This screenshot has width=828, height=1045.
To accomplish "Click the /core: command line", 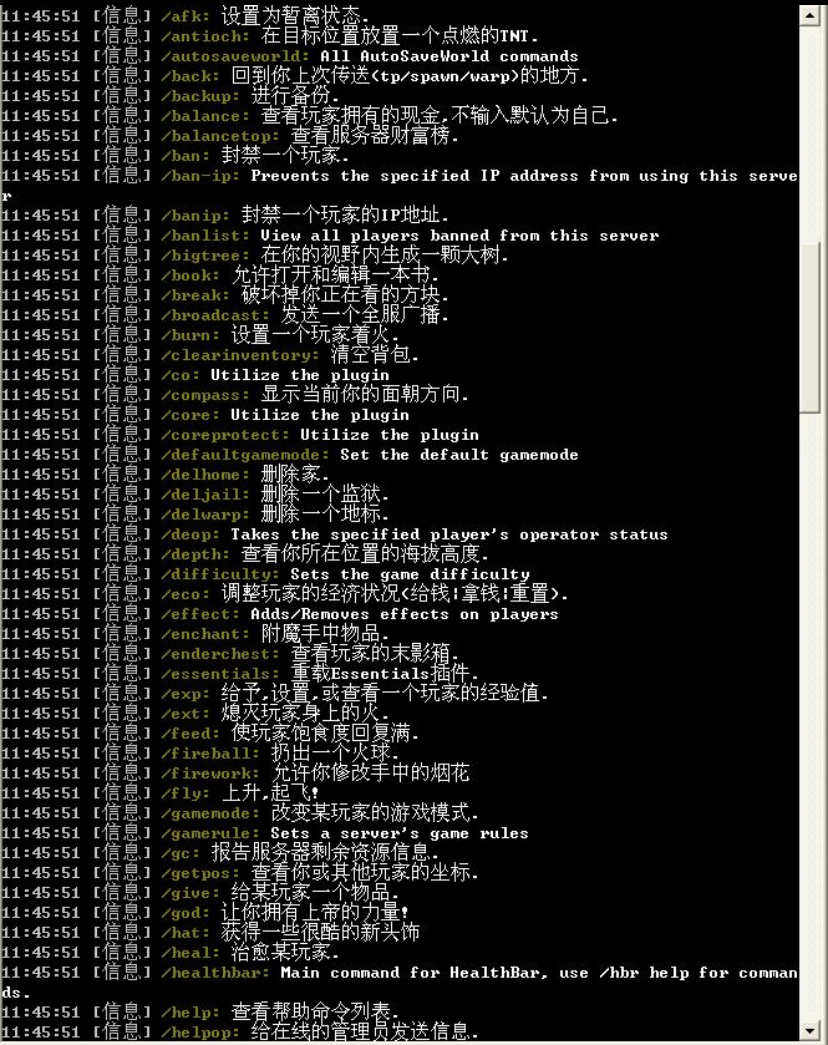I will tap(205, 415).
